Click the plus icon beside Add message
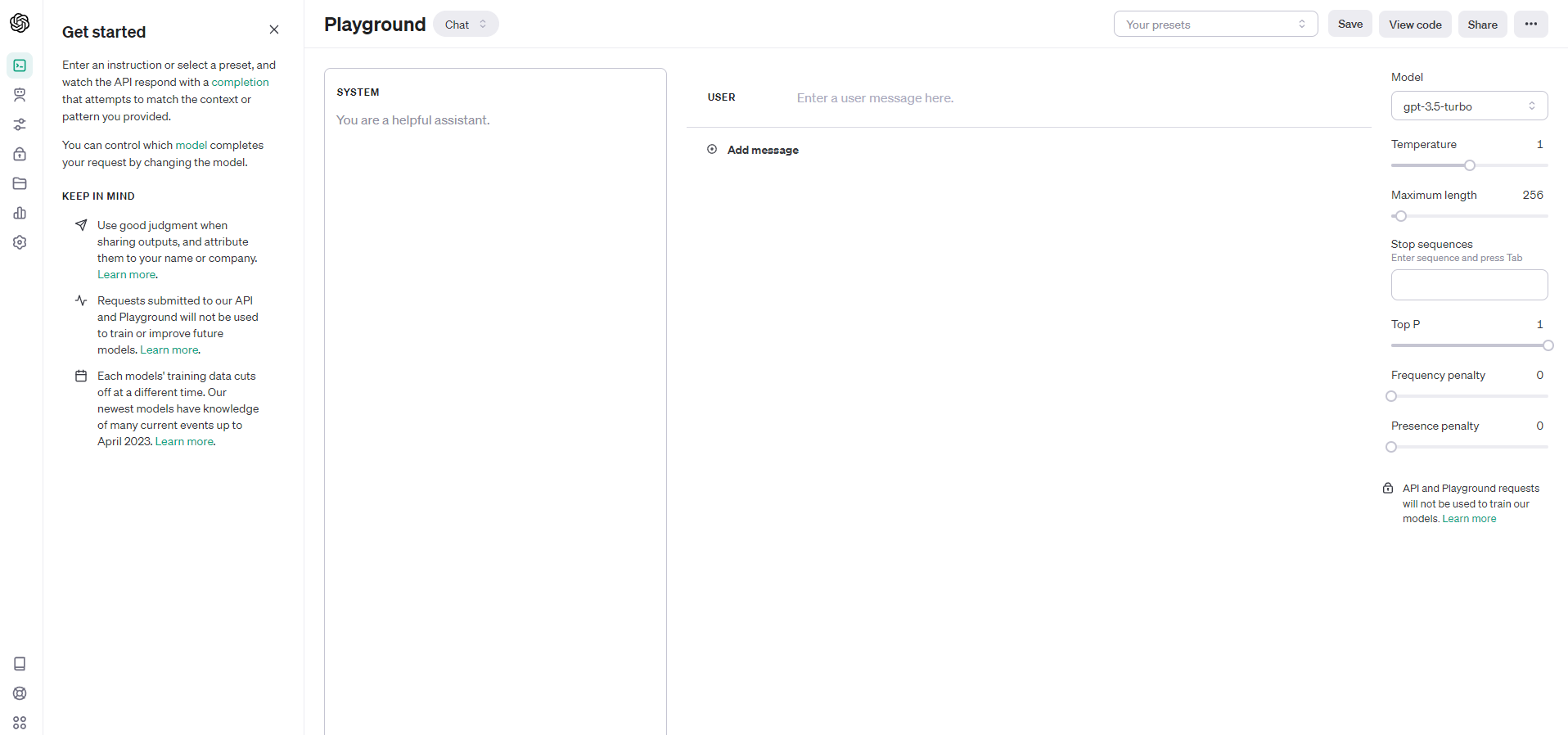 coord(712,149)
